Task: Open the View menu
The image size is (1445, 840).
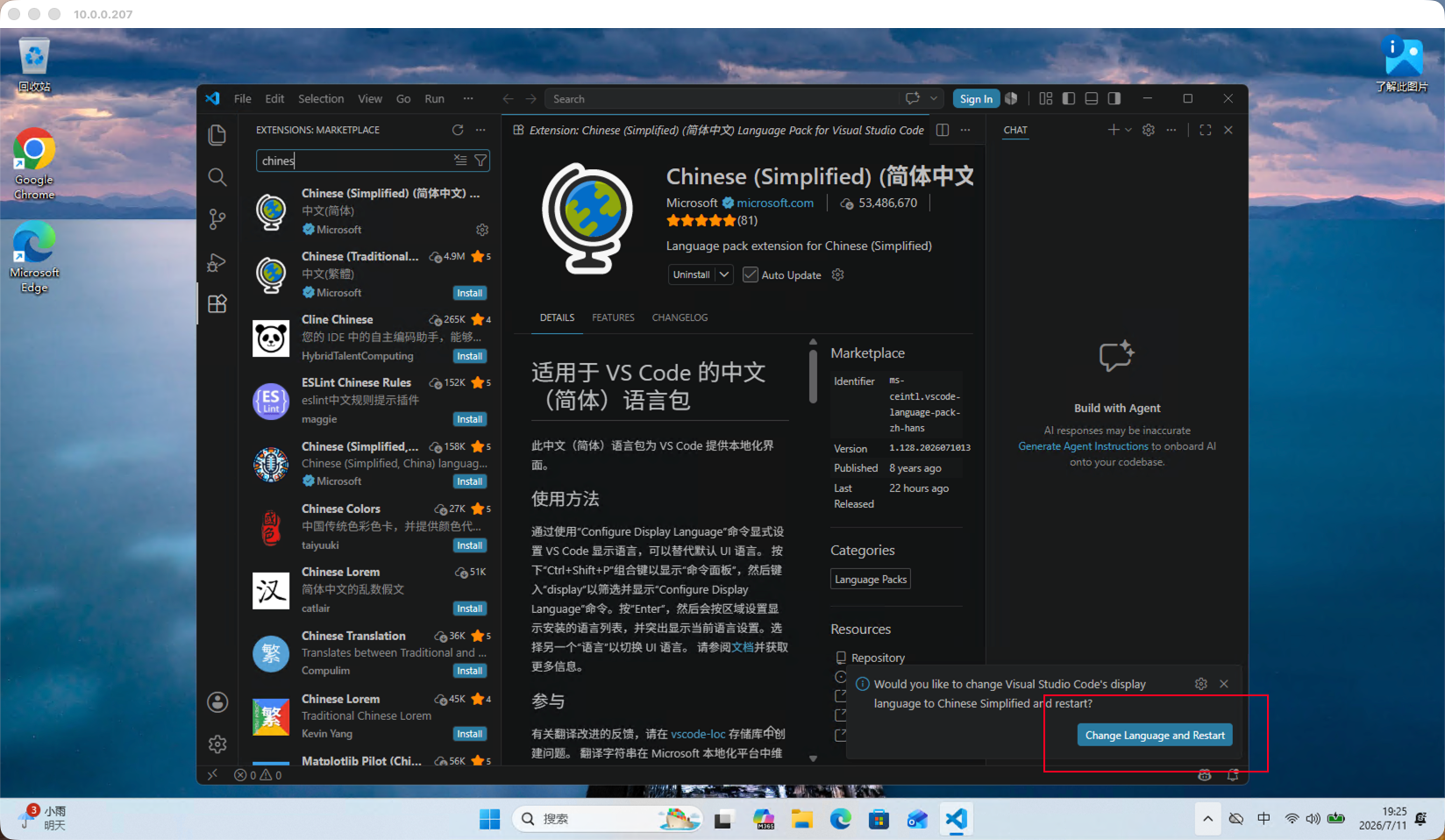Action: click(x=370, y=99)
